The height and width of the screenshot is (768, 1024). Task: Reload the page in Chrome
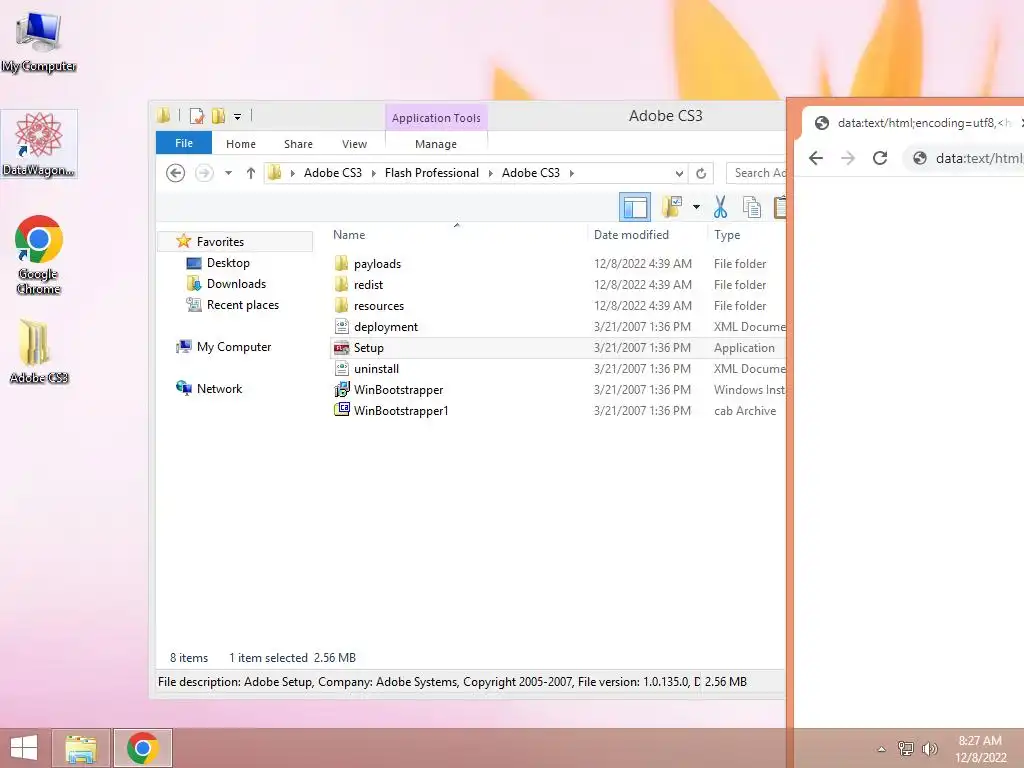click(x=880, y=158)
